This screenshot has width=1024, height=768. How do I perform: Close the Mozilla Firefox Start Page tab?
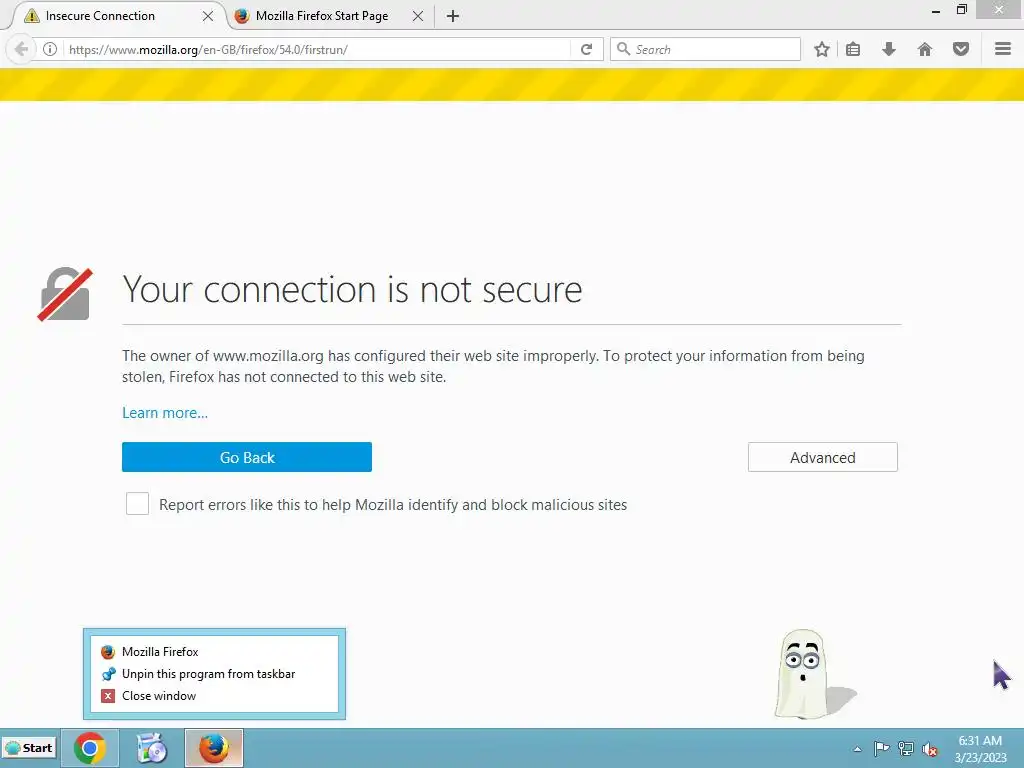coord(418,16)
